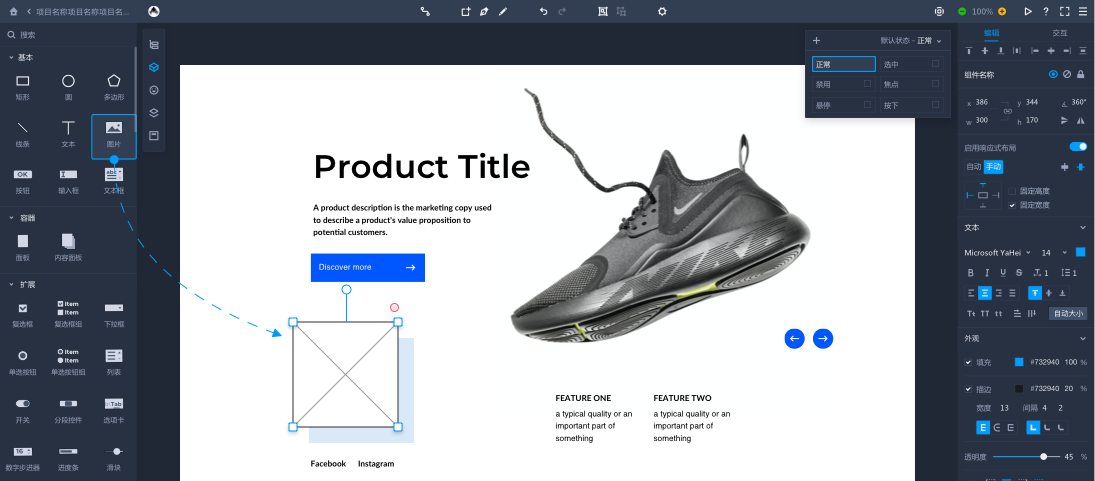
Task: Select the 正常 state item
Action: tap(844, 64)
